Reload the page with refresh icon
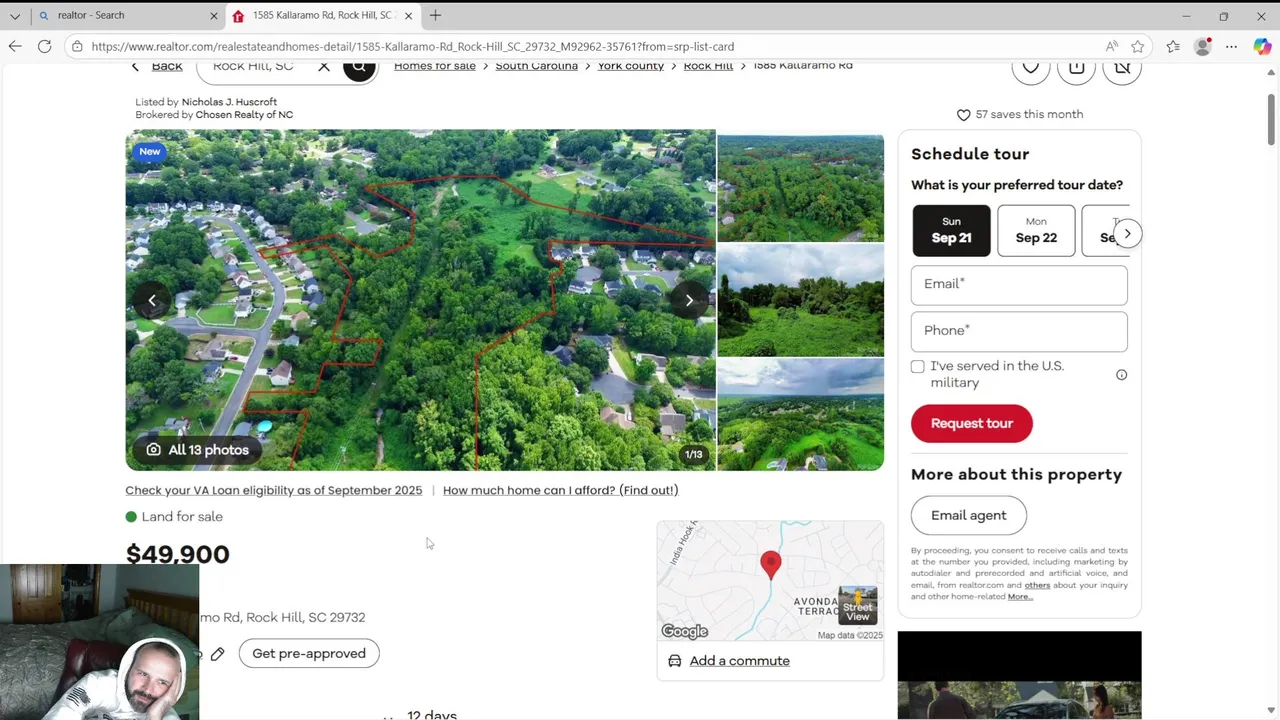This screenshot has width=1280, height=720. 44,46
